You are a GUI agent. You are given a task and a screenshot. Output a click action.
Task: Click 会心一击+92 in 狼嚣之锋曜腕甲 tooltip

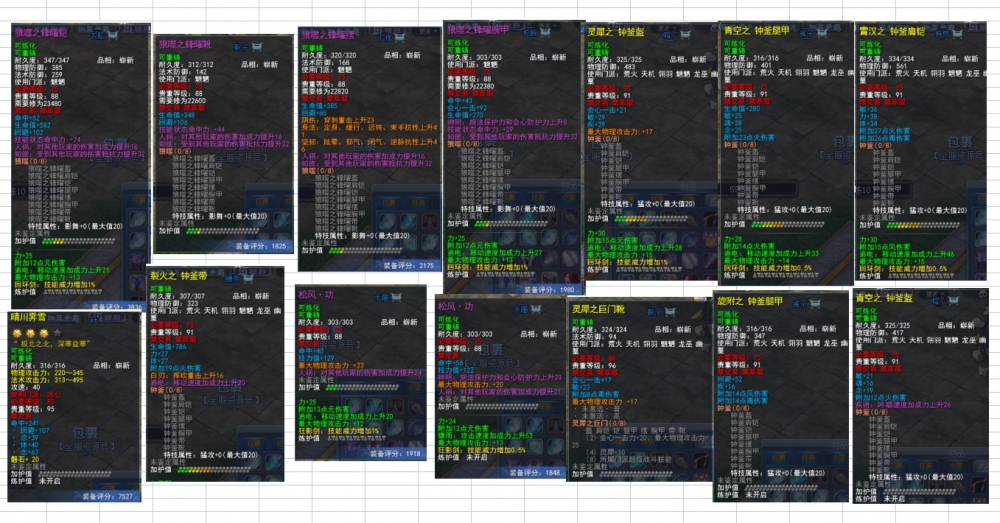click(x=467, y=108)
